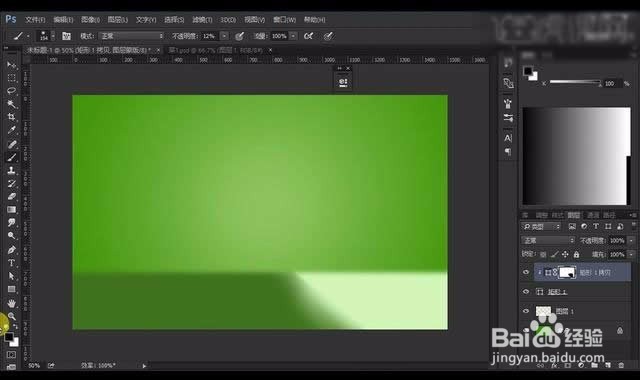
Task: Select the Gradient tool
Action: pyautogui.click(x=11, y=209)
